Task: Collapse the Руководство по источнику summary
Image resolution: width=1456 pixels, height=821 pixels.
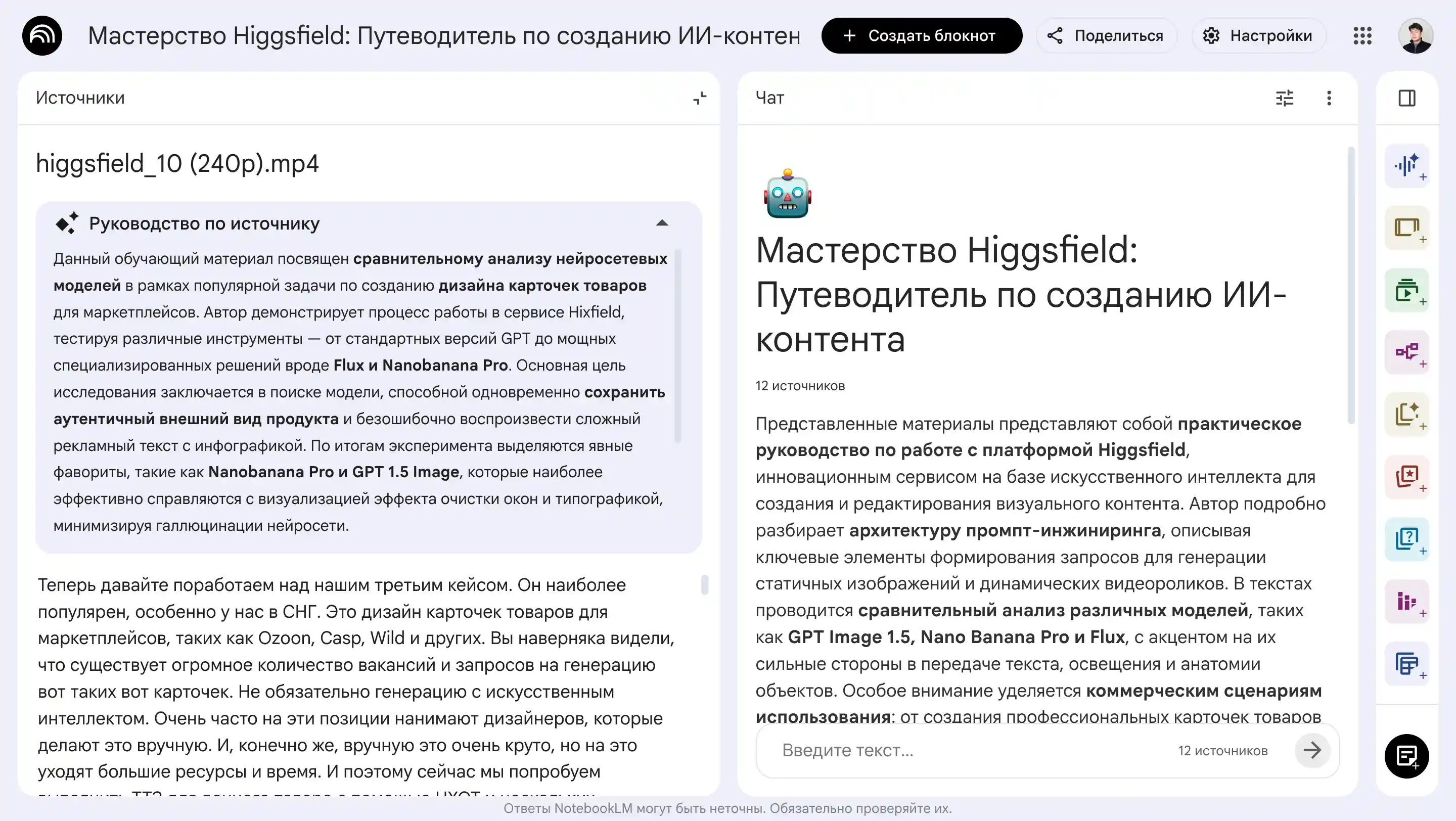Action: coord(661,222)
